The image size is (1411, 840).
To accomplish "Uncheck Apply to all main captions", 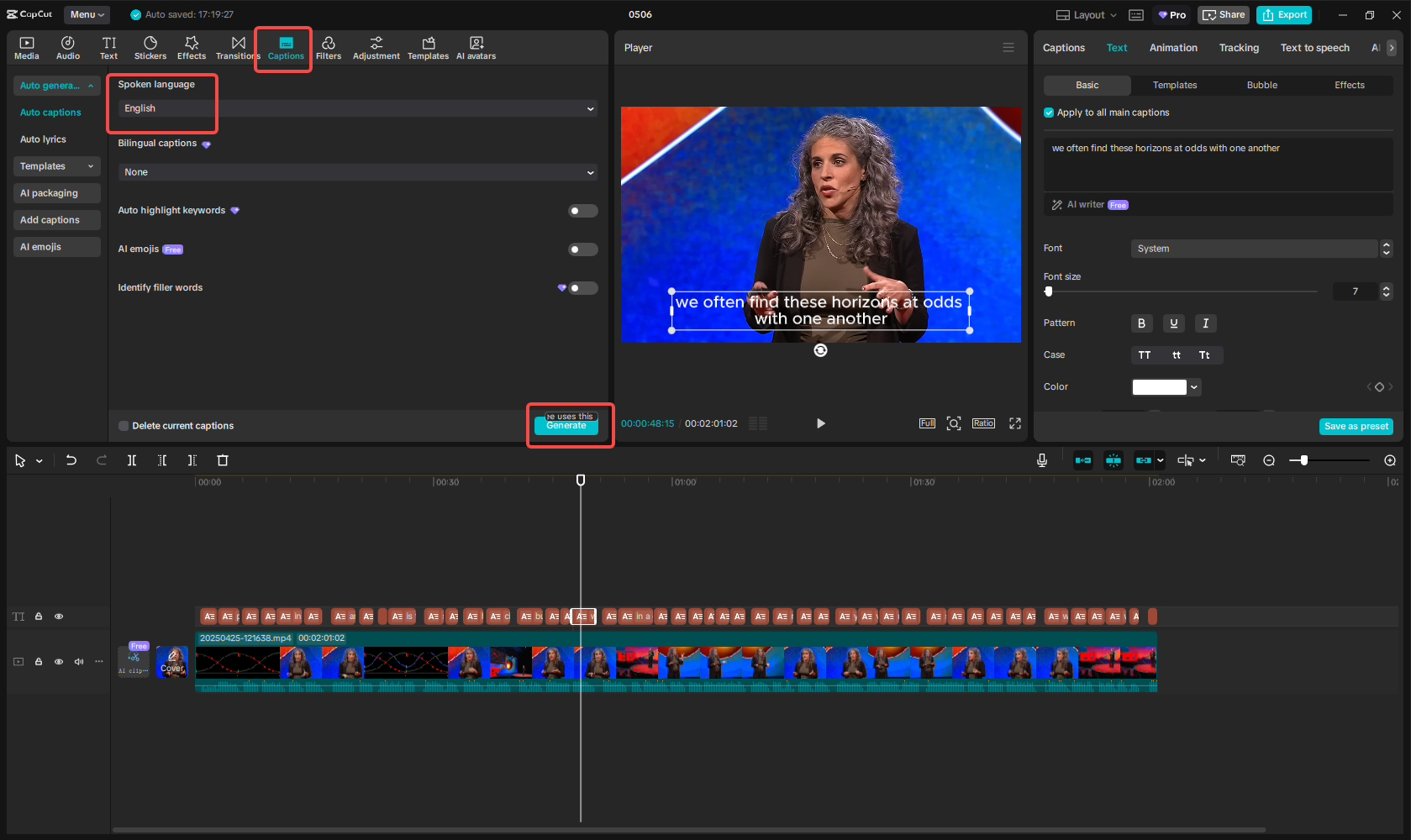I will [x=1049, y=113].
